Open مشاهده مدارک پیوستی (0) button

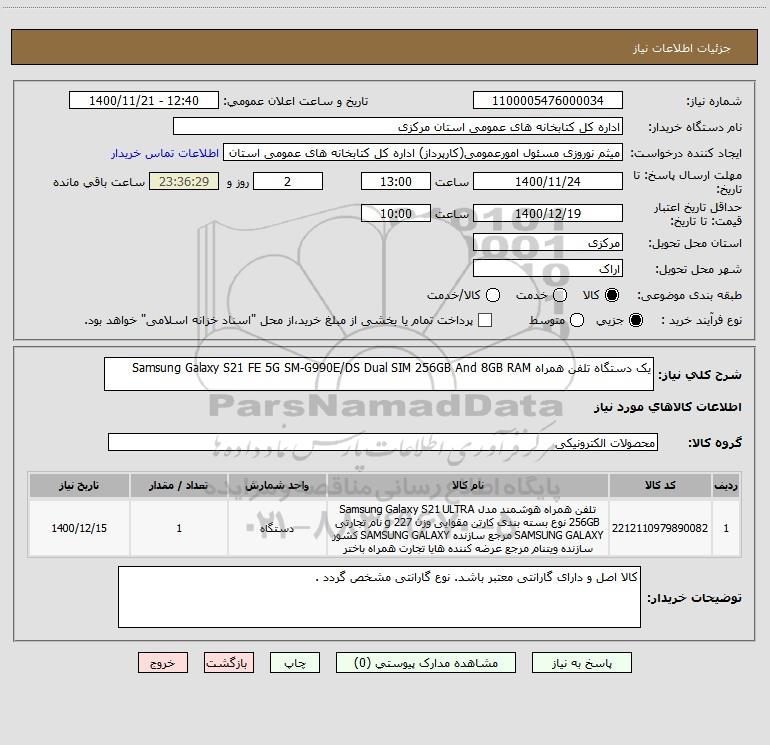[426, 663]
